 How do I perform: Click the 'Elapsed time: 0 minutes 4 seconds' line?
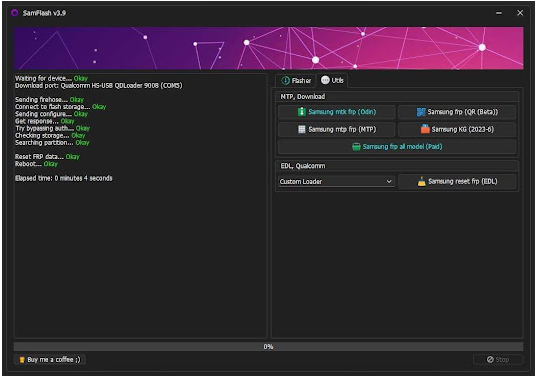point(64,178)
